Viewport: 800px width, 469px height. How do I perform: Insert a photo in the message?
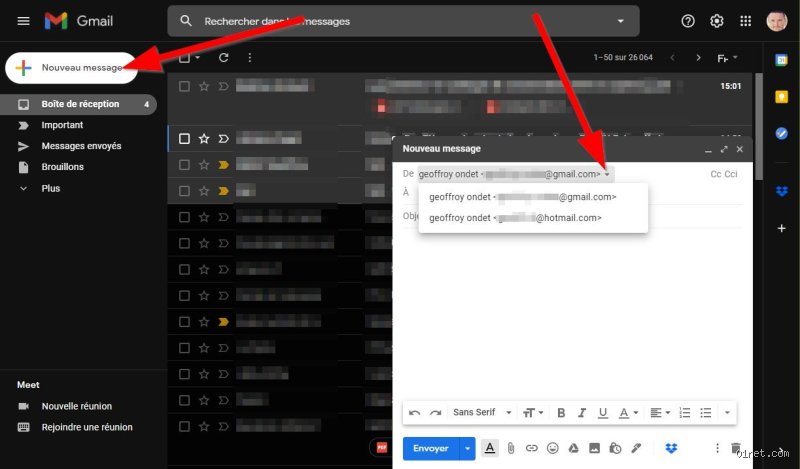(x=594, y=448)
